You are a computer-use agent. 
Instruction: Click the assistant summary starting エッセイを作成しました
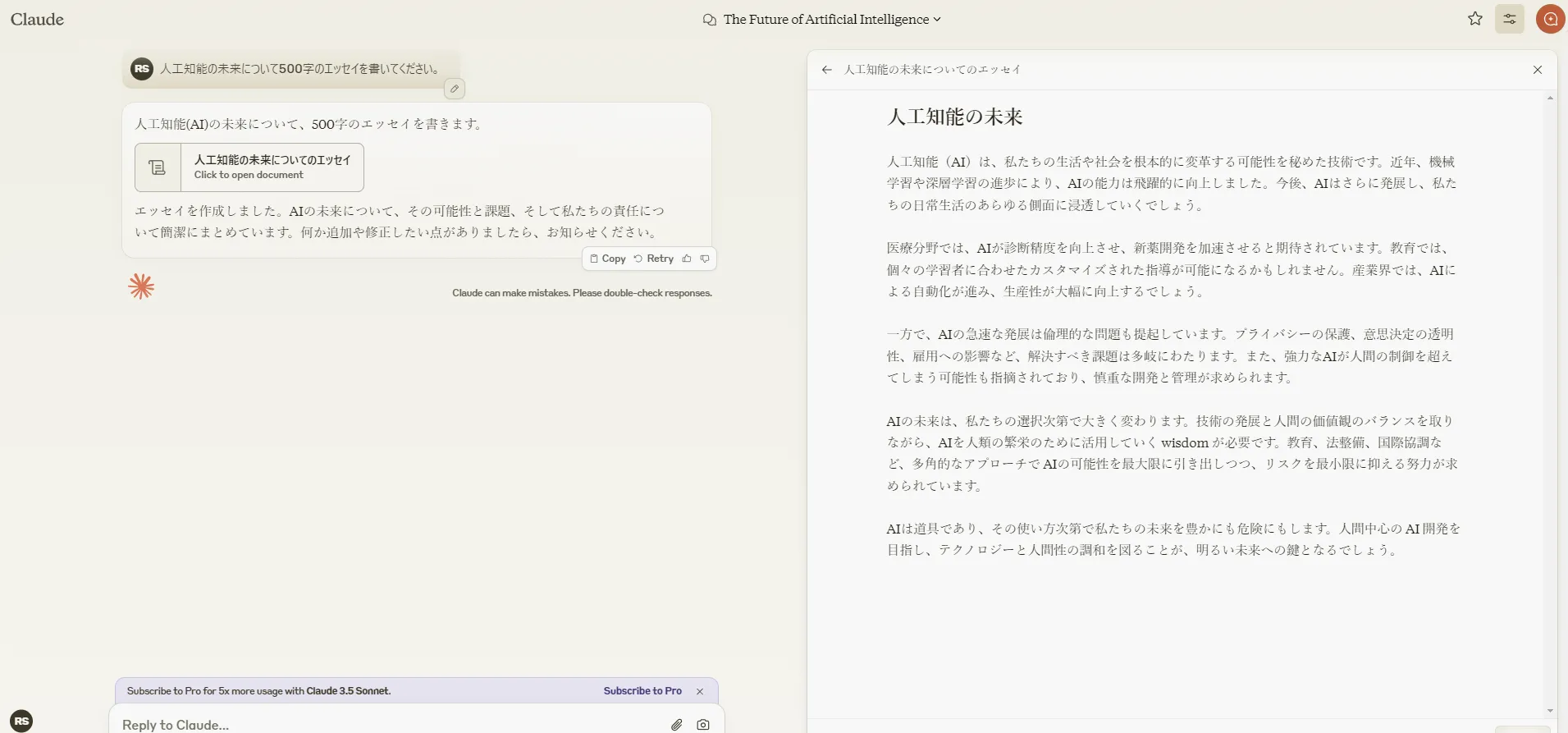coord(400,222)
